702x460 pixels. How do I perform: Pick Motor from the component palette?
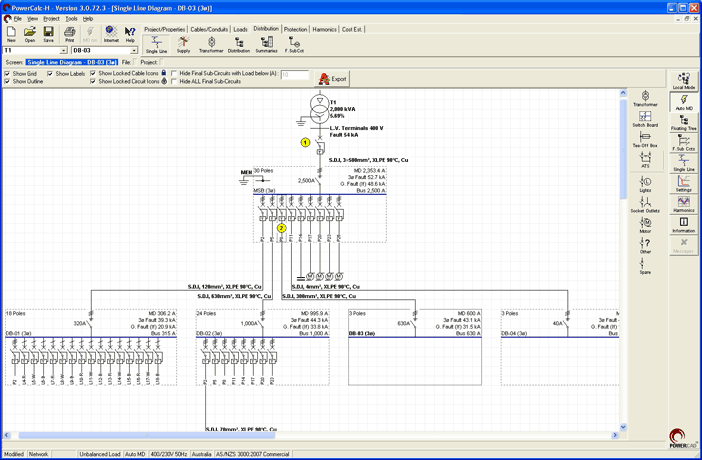coord(645,225)
